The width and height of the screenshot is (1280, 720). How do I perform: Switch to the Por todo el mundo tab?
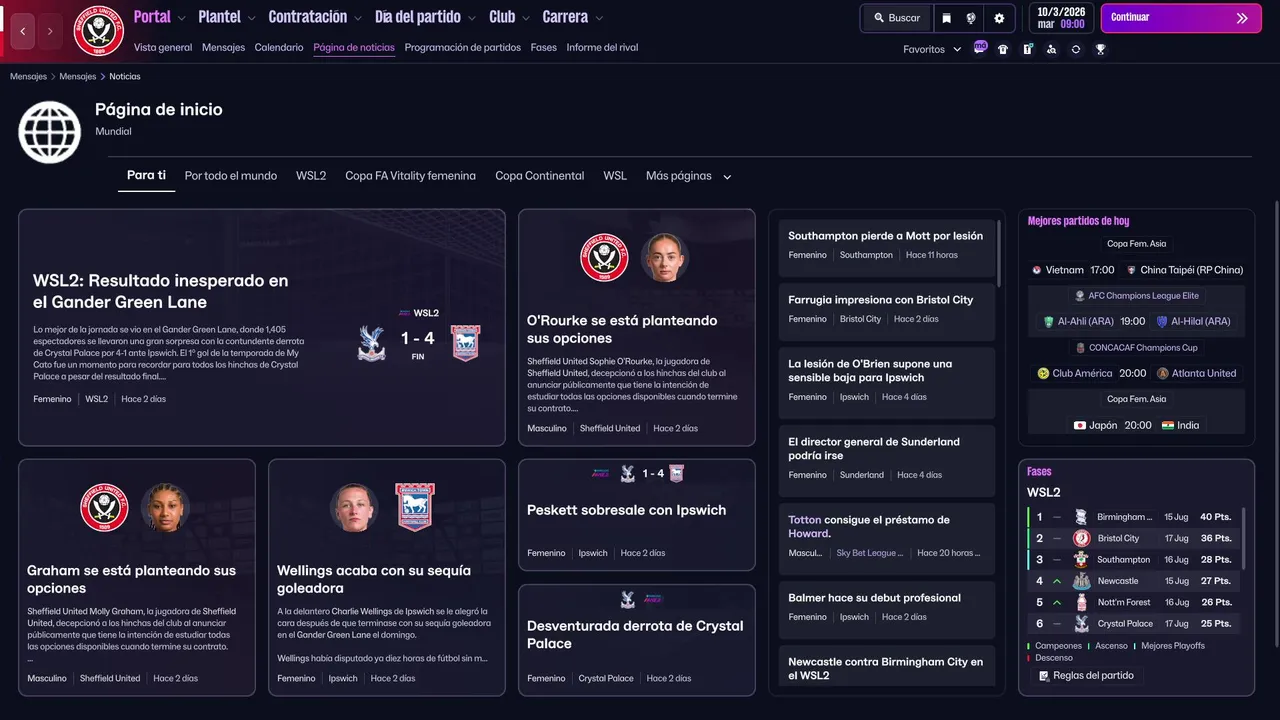231,176
